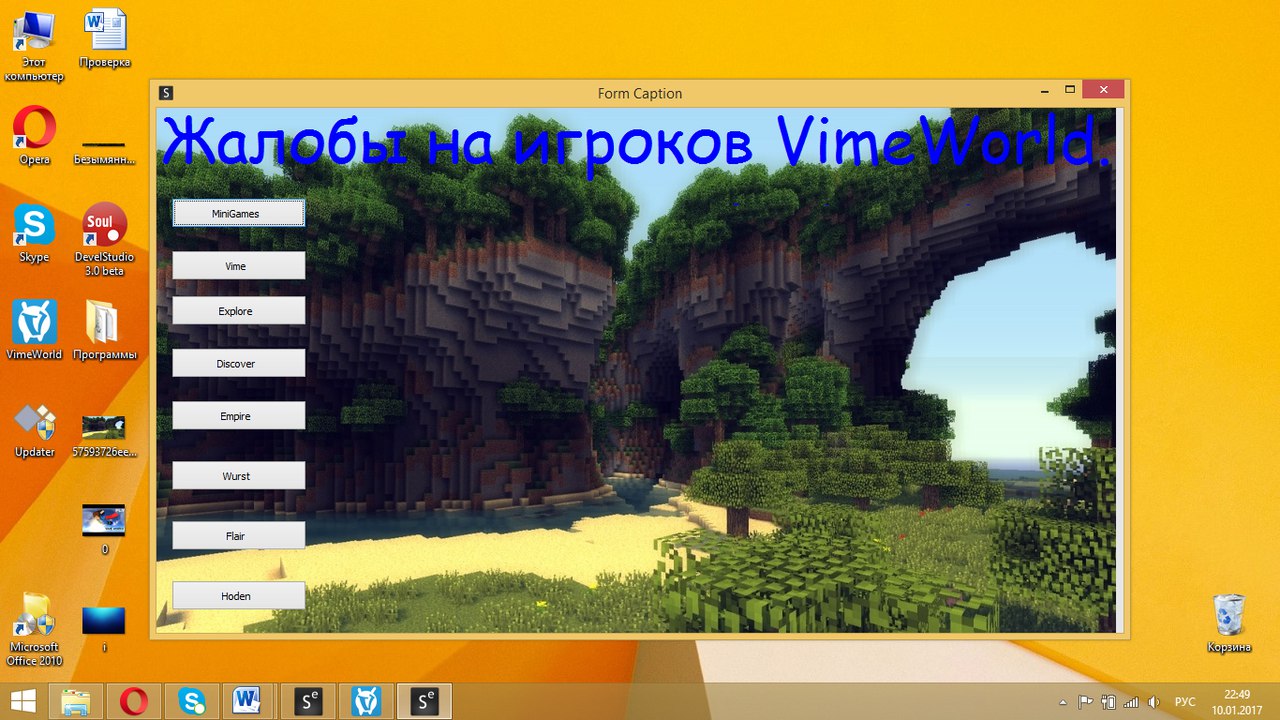
Task: Open the Программы folder
Action: point(104,331)
